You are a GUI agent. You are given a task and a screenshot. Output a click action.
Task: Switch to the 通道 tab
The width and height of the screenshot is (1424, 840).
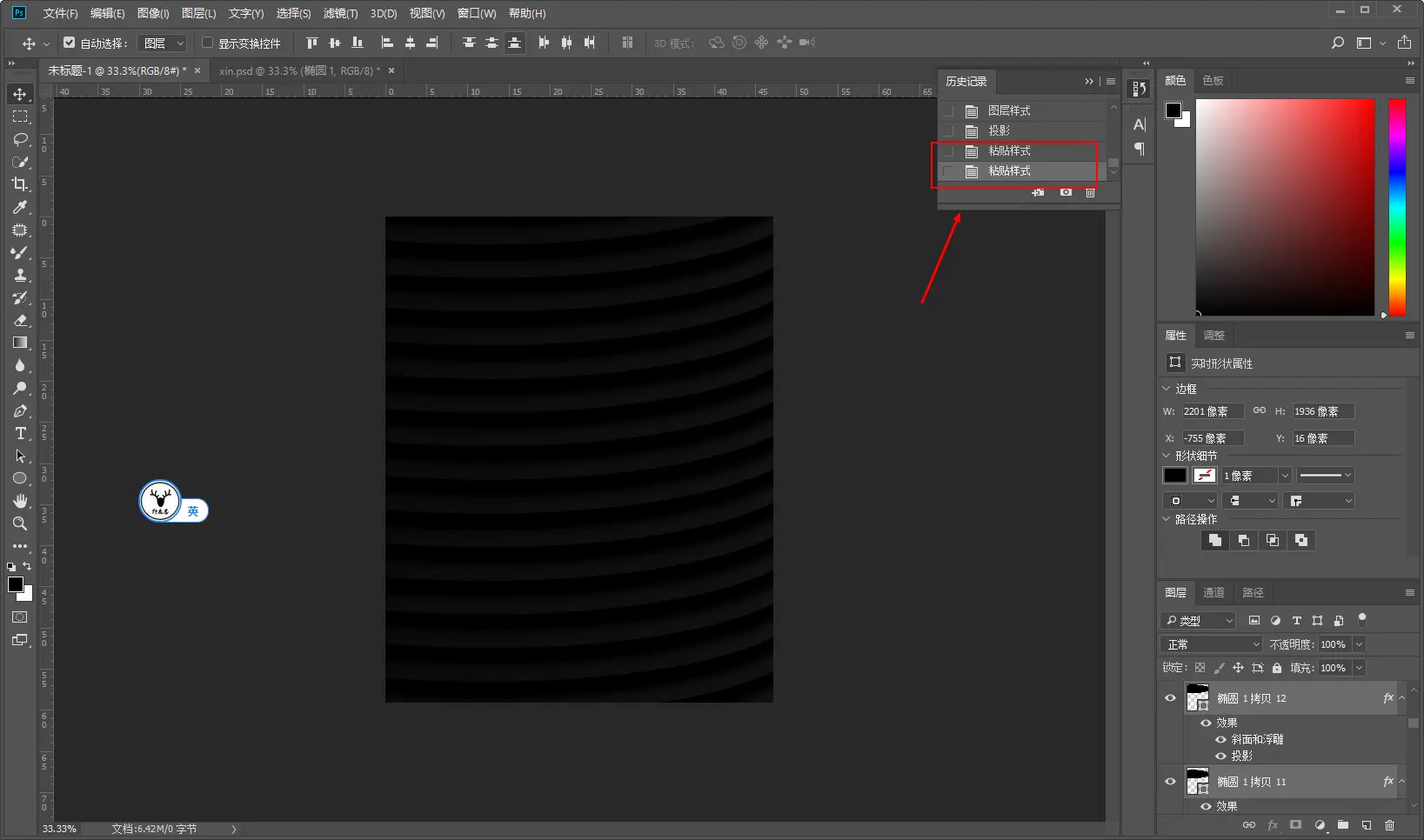(x=1213, y=592)
